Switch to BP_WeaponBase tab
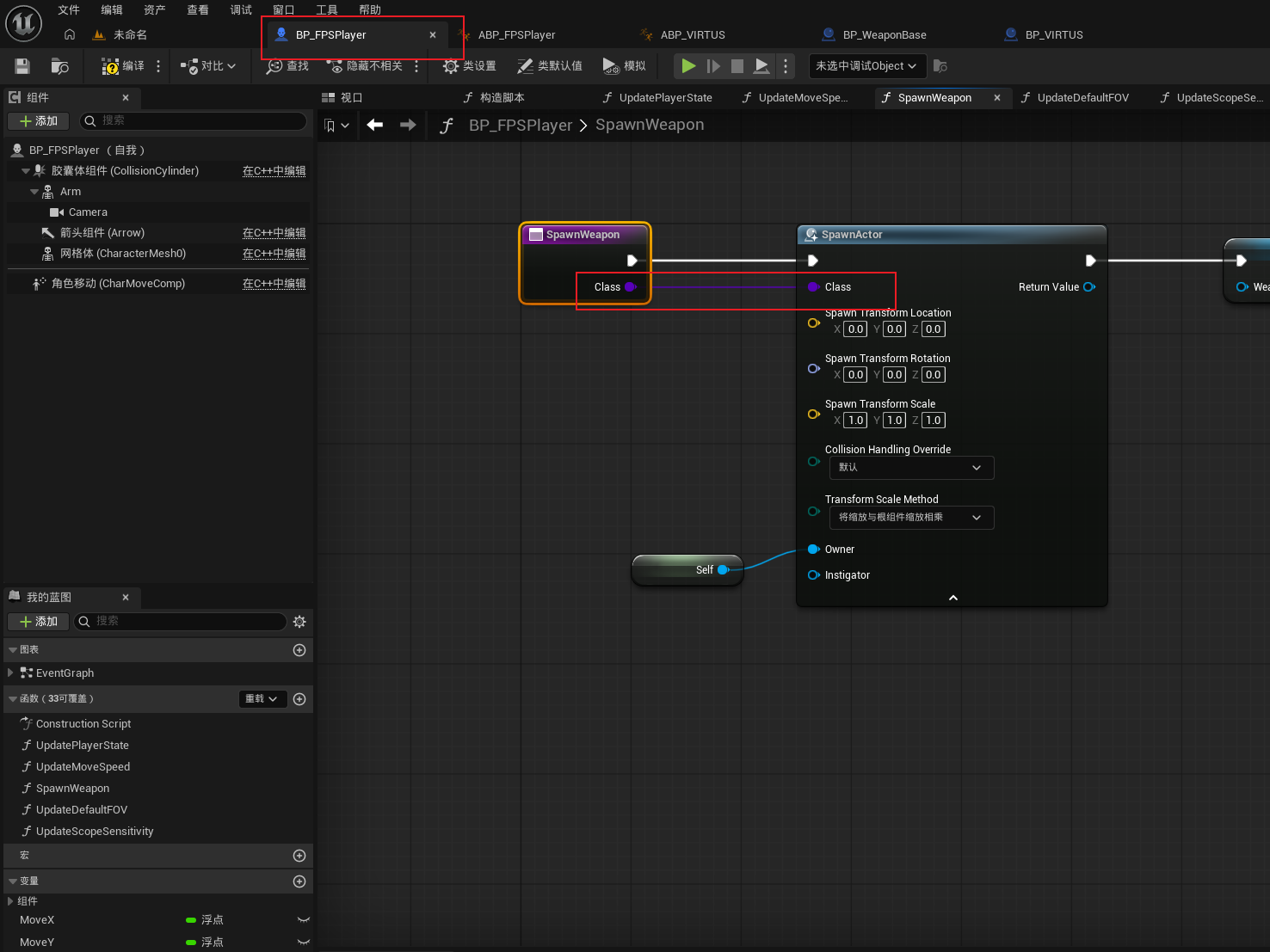1270x952 pixels. click(x=884, y=35)
